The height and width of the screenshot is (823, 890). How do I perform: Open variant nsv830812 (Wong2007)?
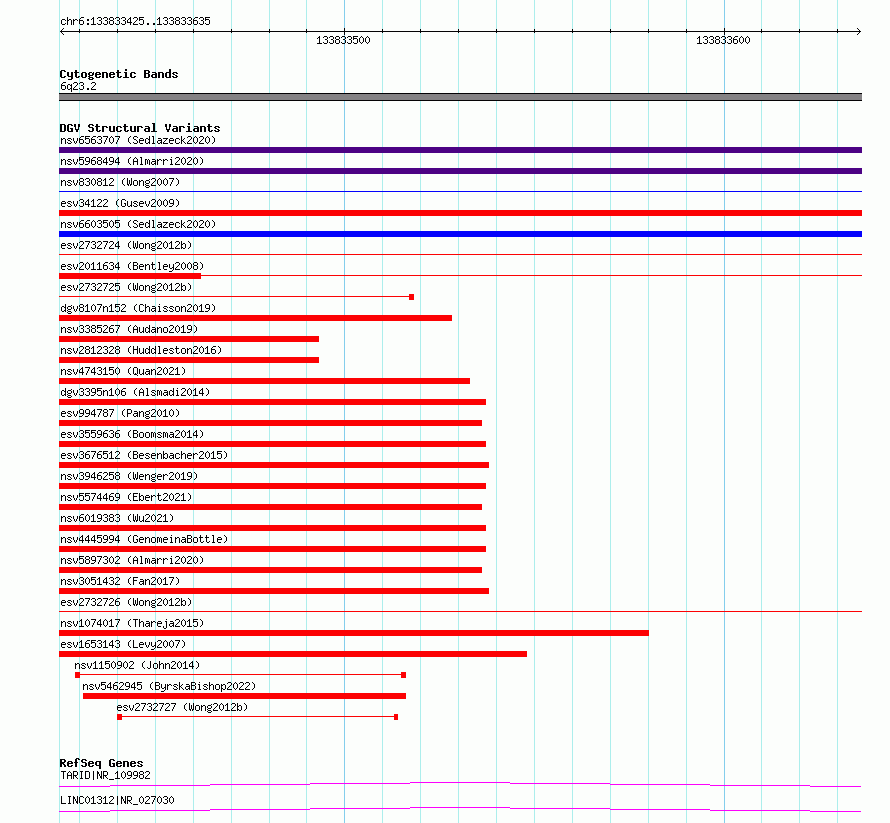[x=120, y=182]
